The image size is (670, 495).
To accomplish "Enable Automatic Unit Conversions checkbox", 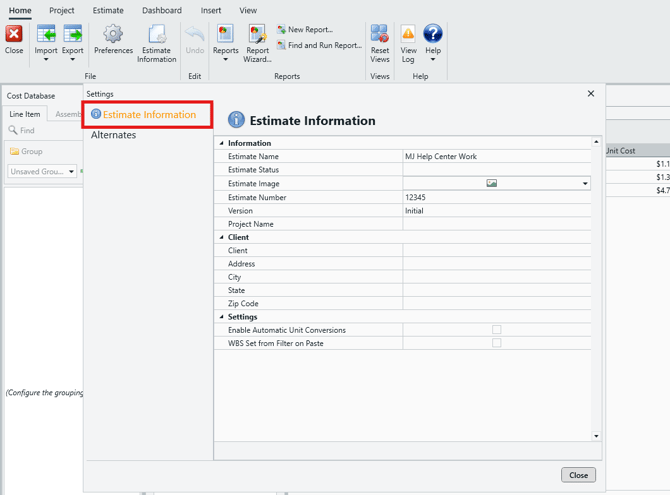I will pyautogui.click(x=496, y=329).
